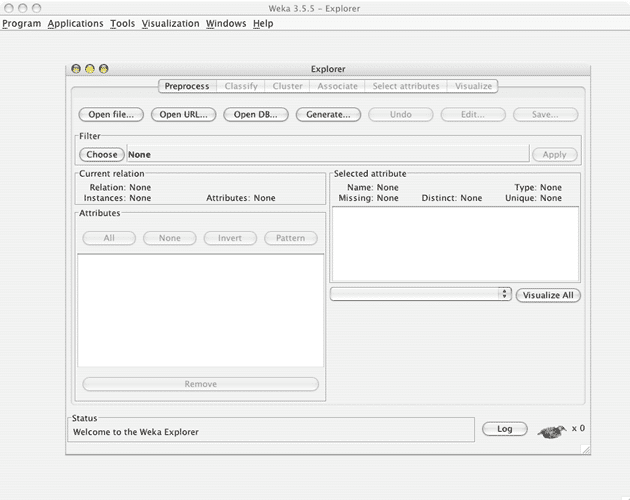The image size is (630, 500).
Task: Open the Visualization menu
Action: [x=170, y=23]
